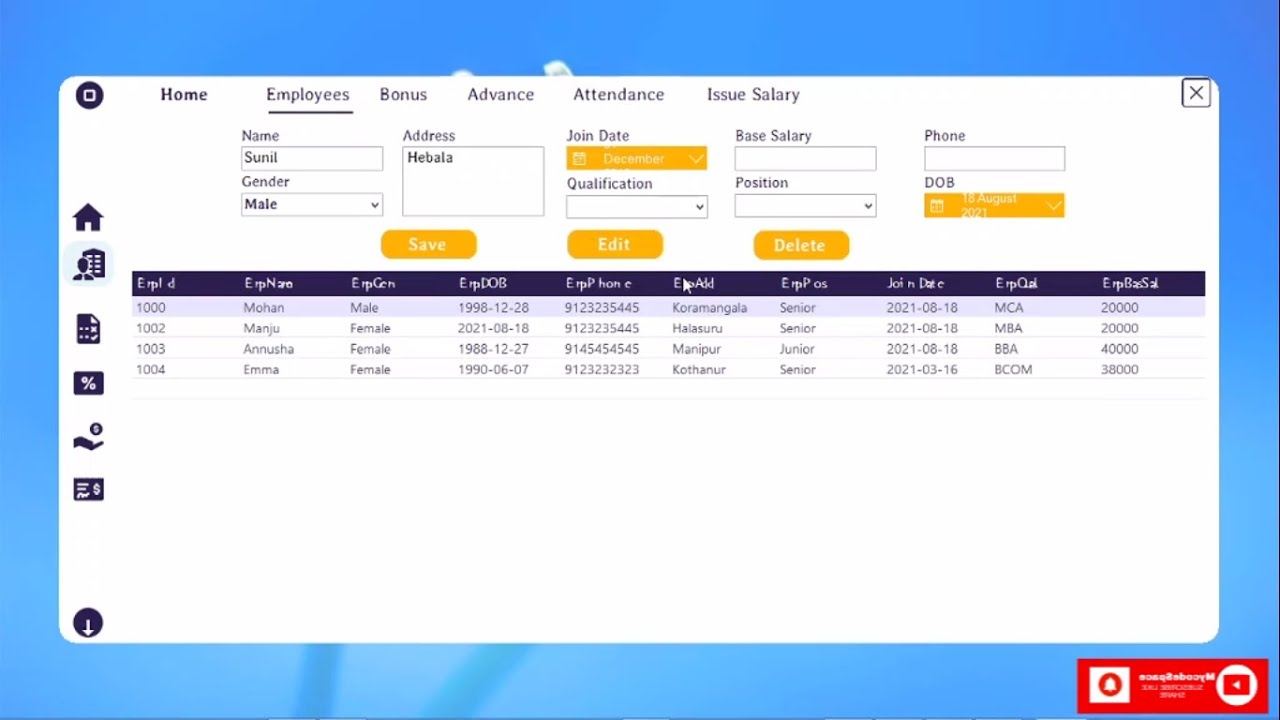The width and height of the screenshot is (1280, 720).
Task: Click the Phone input field
Action: 995,158
